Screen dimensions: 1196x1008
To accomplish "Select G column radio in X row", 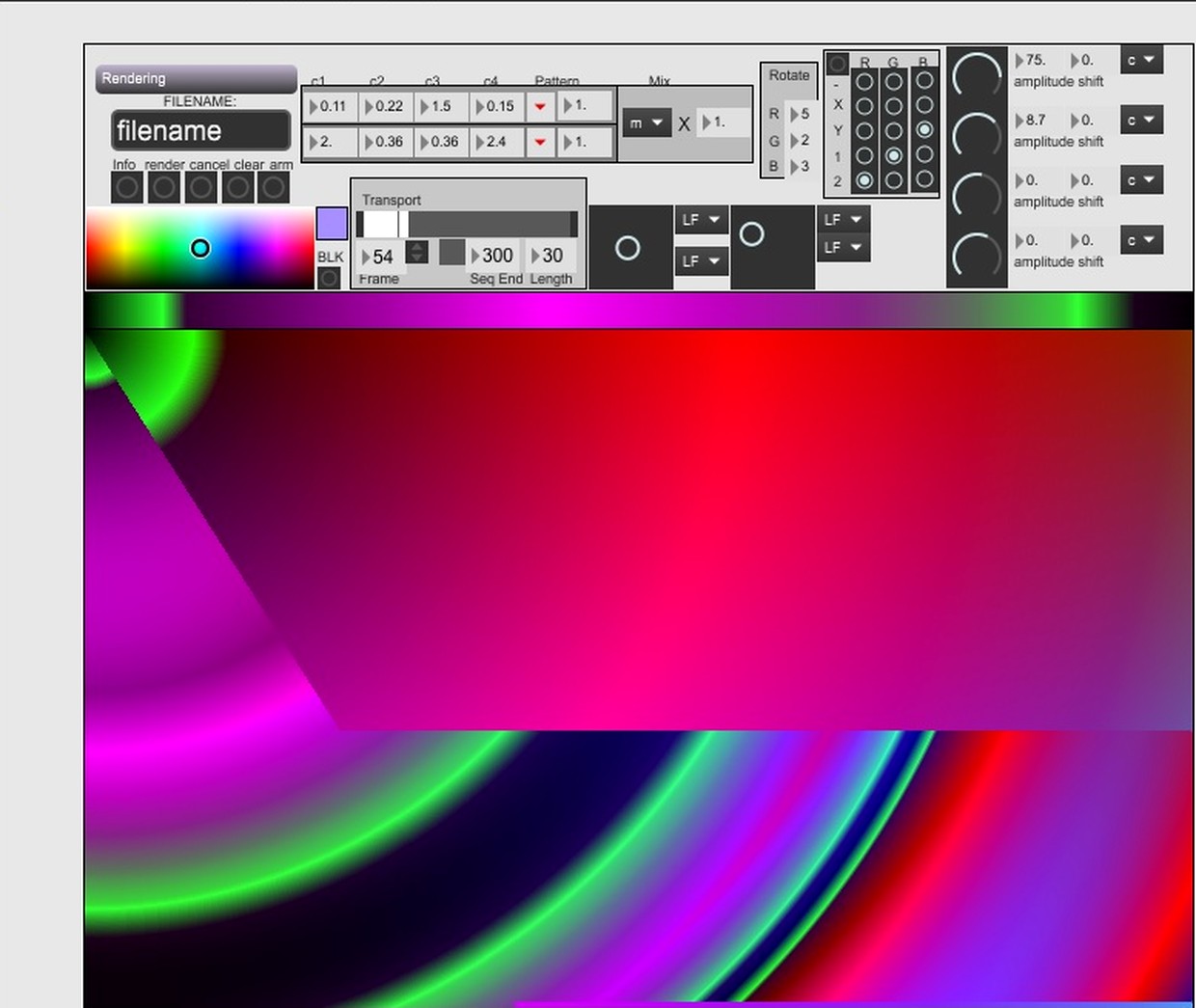I will click(x=894, y=106).
